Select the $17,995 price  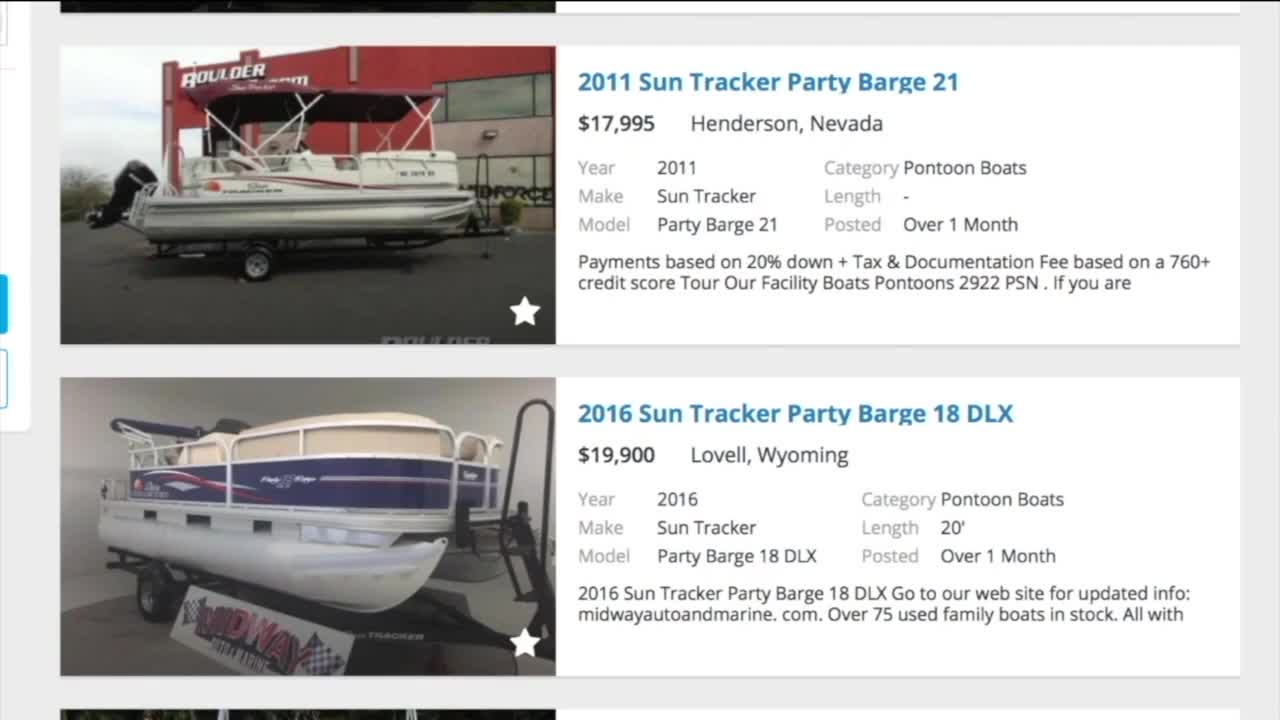(616, 124)
